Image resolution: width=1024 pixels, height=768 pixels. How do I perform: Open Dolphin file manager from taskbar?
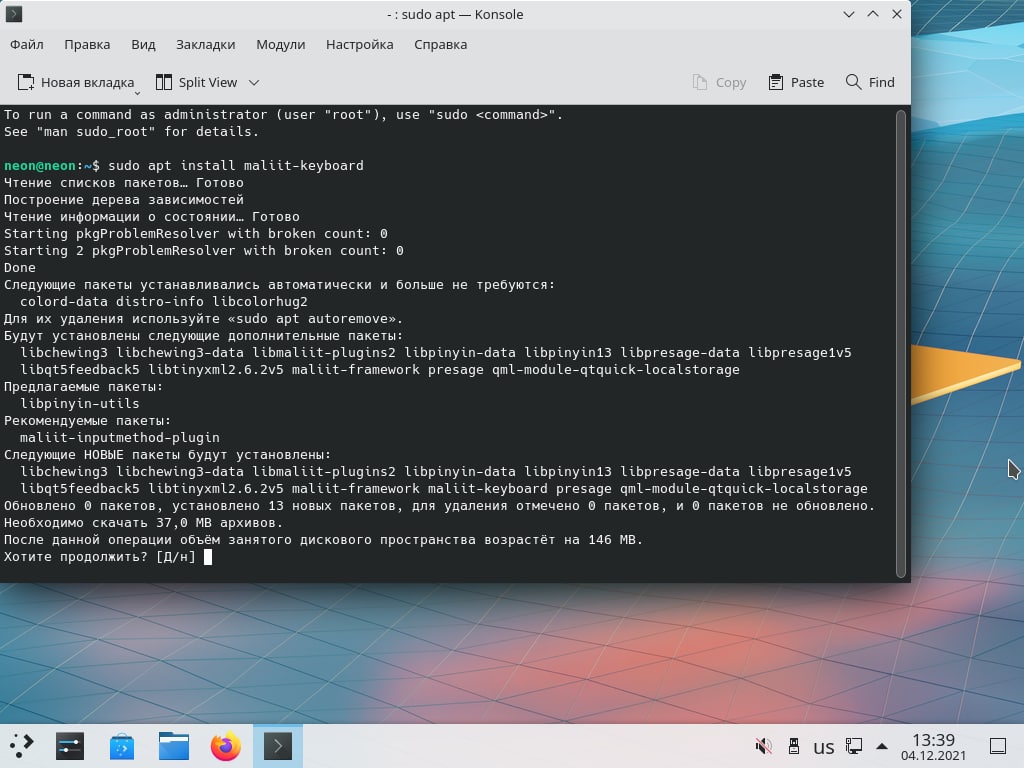coord(174,746)
